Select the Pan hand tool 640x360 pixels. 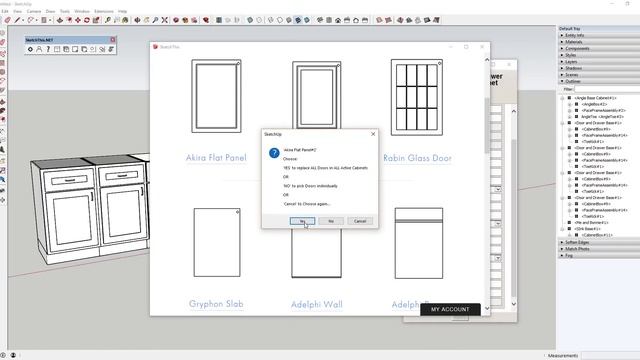pos(147,20)
